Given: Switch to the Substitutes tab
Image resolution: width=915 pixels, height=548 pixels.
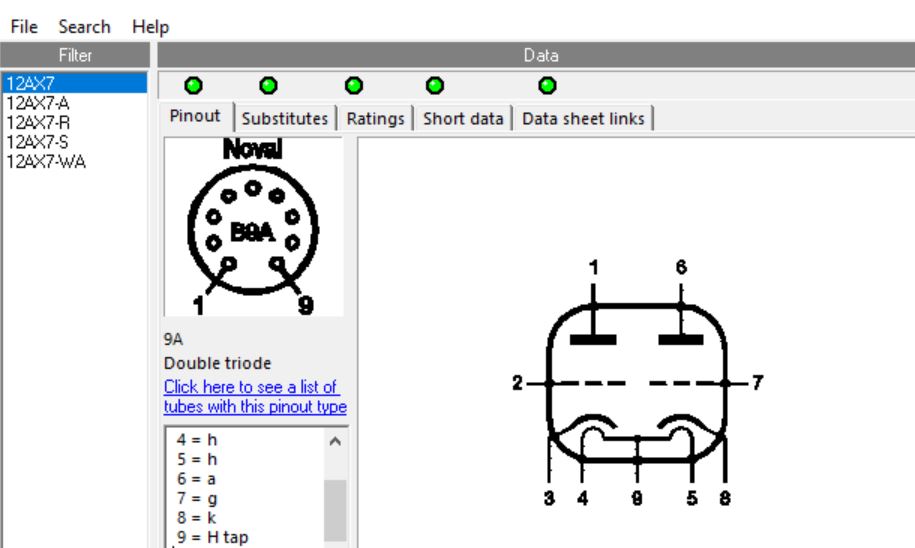Looking at the screenshot, I should 285,118.
